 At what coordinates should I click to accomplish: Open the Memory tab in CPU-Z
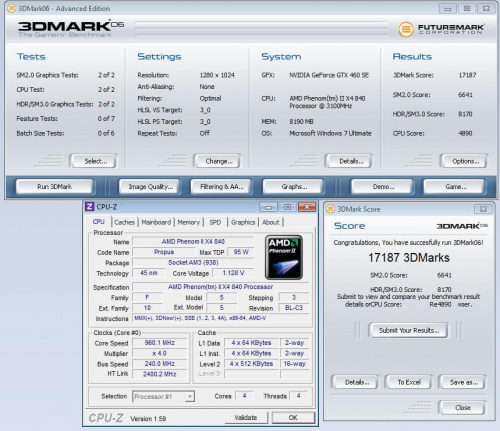point(189,222)
